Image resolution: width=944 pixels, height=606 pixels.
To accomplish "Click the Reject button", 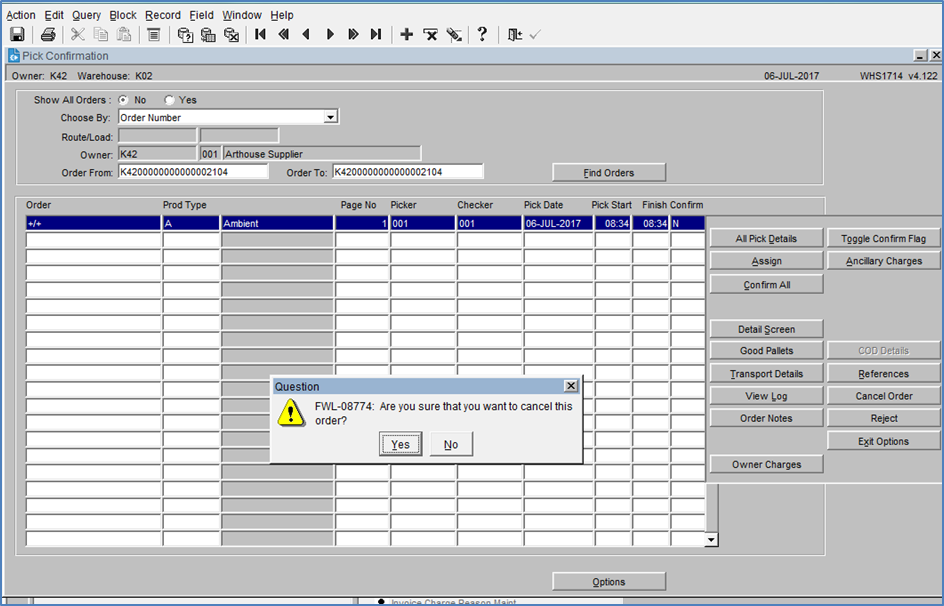I will coord(883,418).
